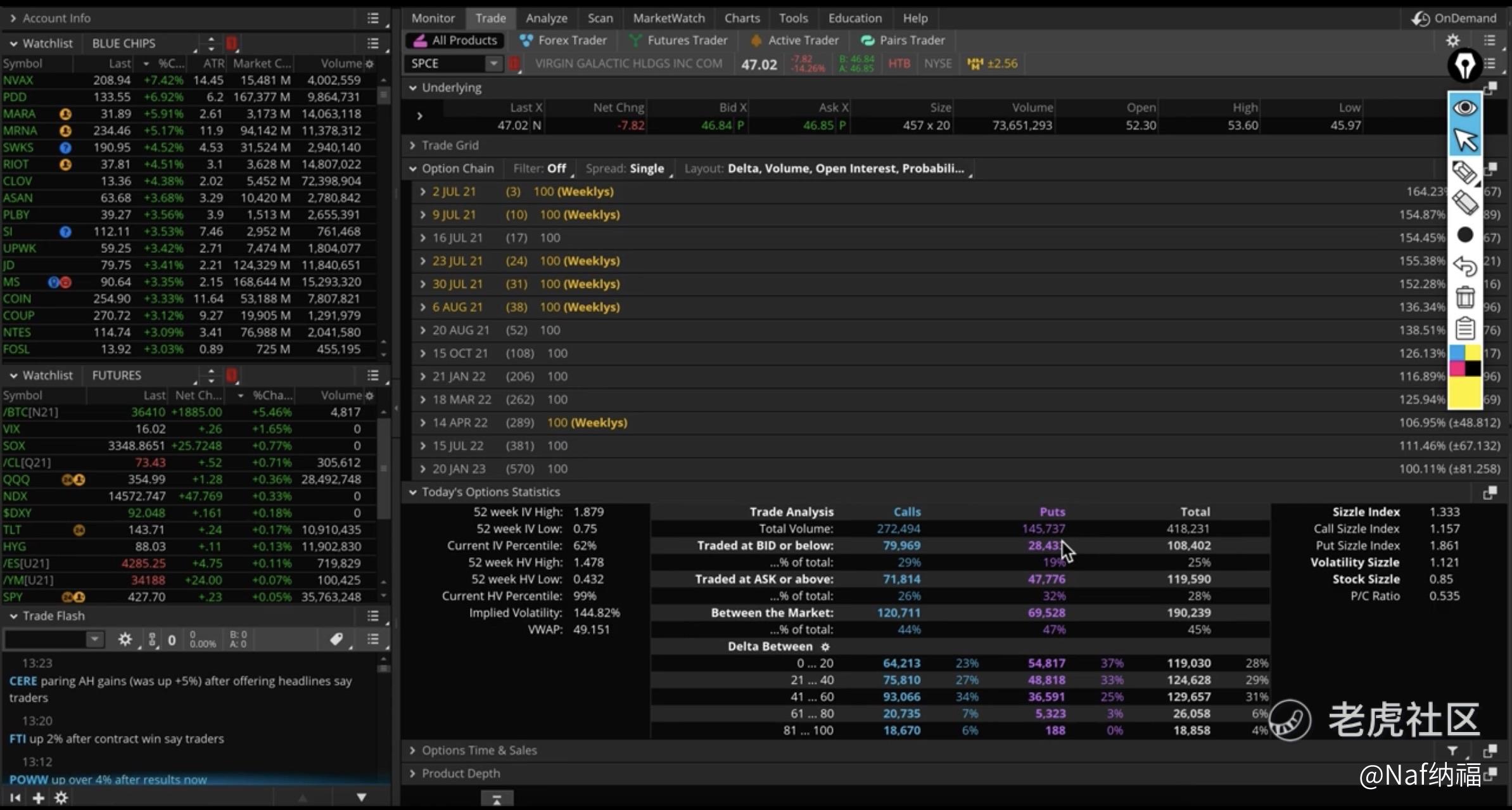Screen dimensions: 1512x810
Task: Expand the Account Info section
Action: click(x=13, y=18)
